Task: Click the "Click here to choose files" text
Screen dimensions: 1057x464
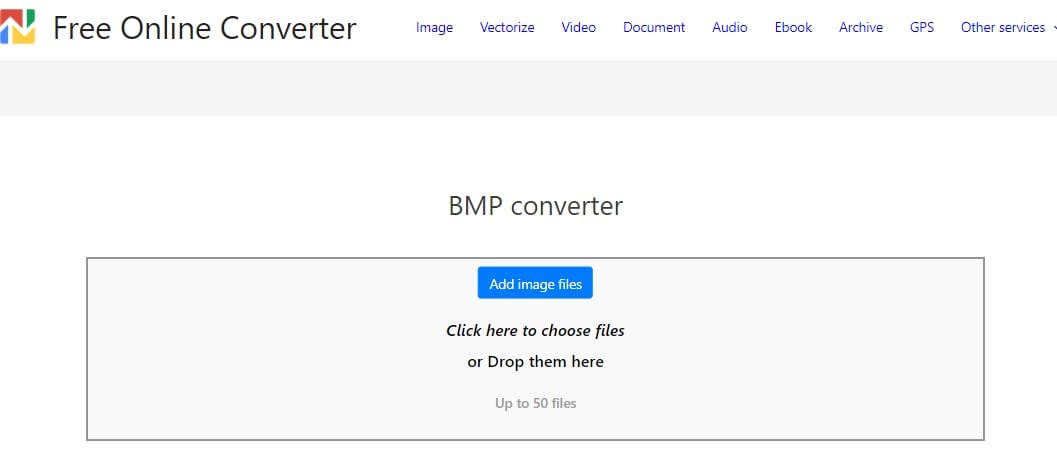Action: (x=535, y=331)
